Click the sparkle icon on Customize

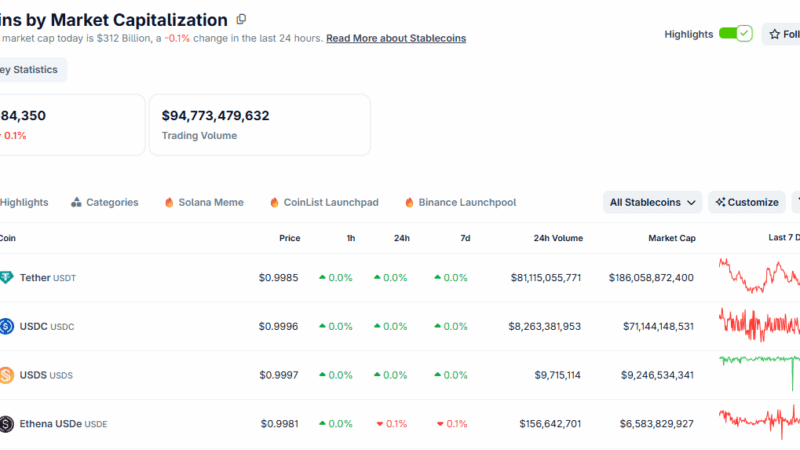[x=720, y=202]
